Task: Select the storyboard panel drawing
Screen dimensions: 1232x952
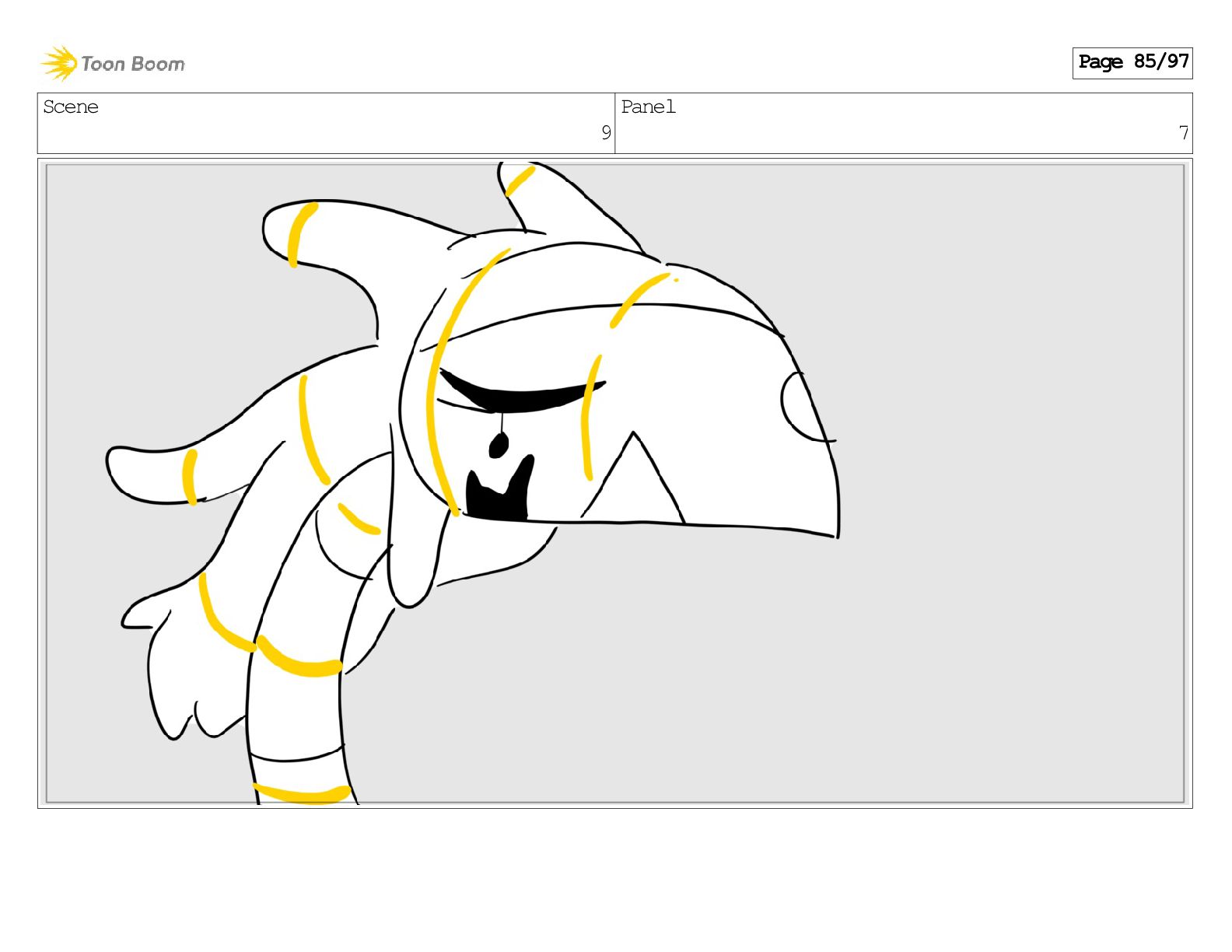Action: point(615,483)
